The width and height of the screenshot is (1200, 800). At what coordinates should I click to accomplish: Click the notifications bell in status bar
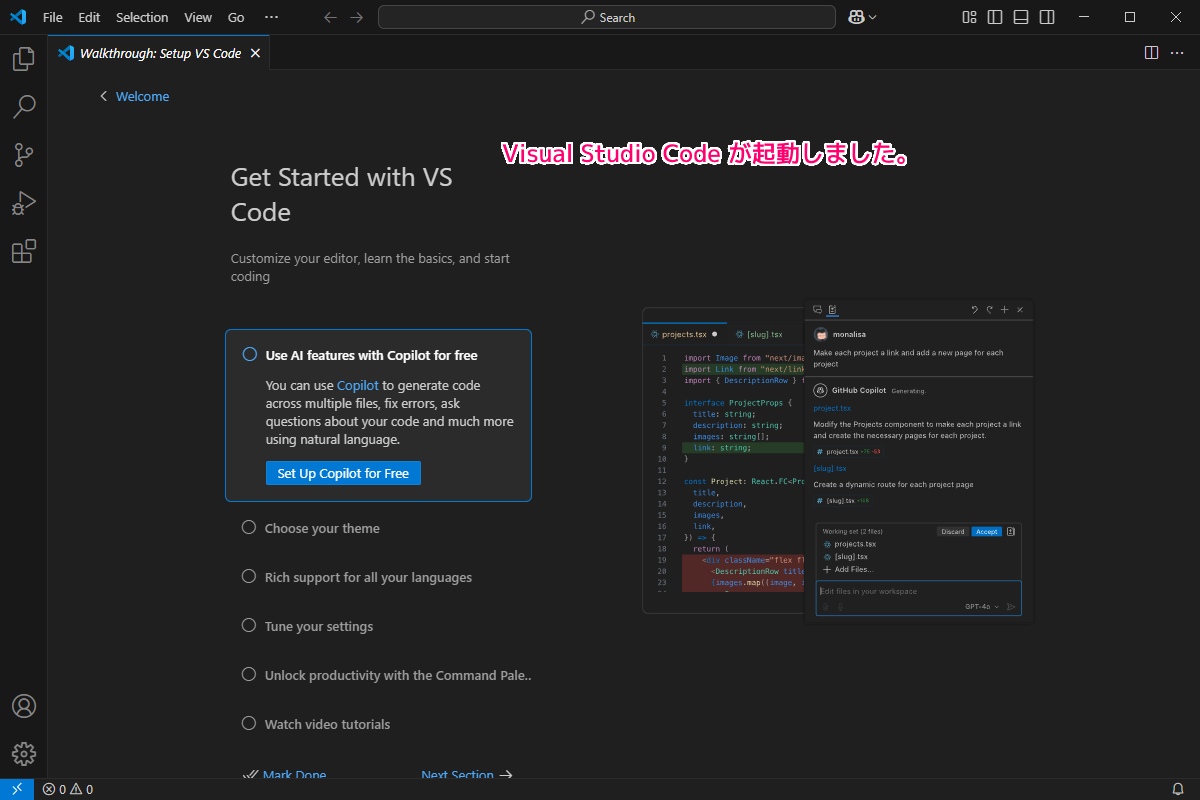pyautogui.click(x=1178, y=790)
